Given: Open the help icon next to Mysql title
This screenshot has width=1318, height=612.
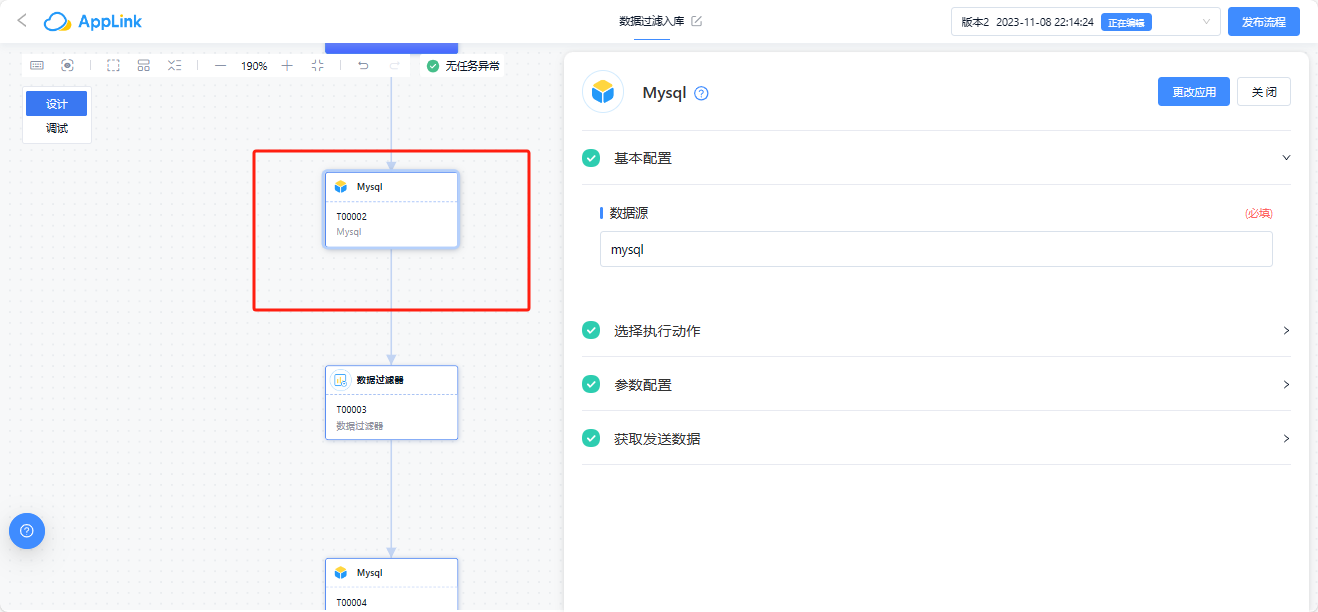Looking at the screenshot, I should point(702,93).
